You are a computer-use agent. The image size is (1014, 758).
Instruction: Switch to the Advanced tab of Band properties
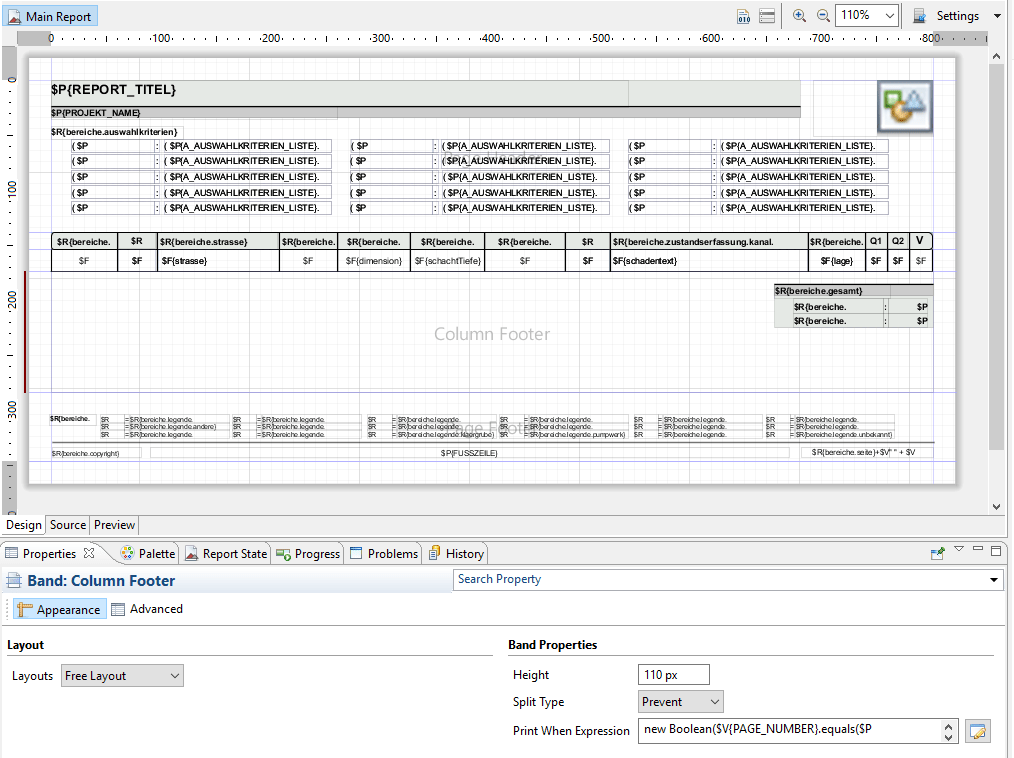(x=147, y=609)
